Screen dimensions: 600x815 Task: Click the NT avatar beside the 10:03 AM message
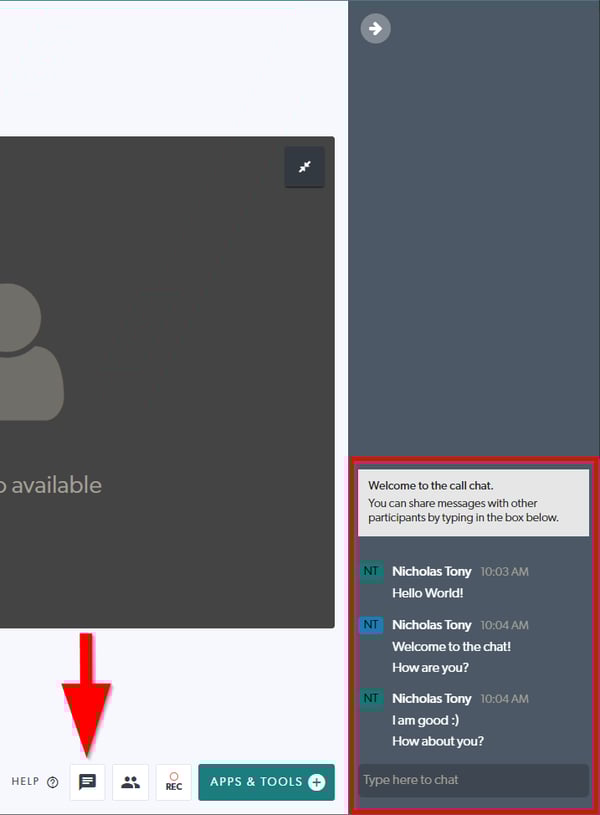point(371,572)
